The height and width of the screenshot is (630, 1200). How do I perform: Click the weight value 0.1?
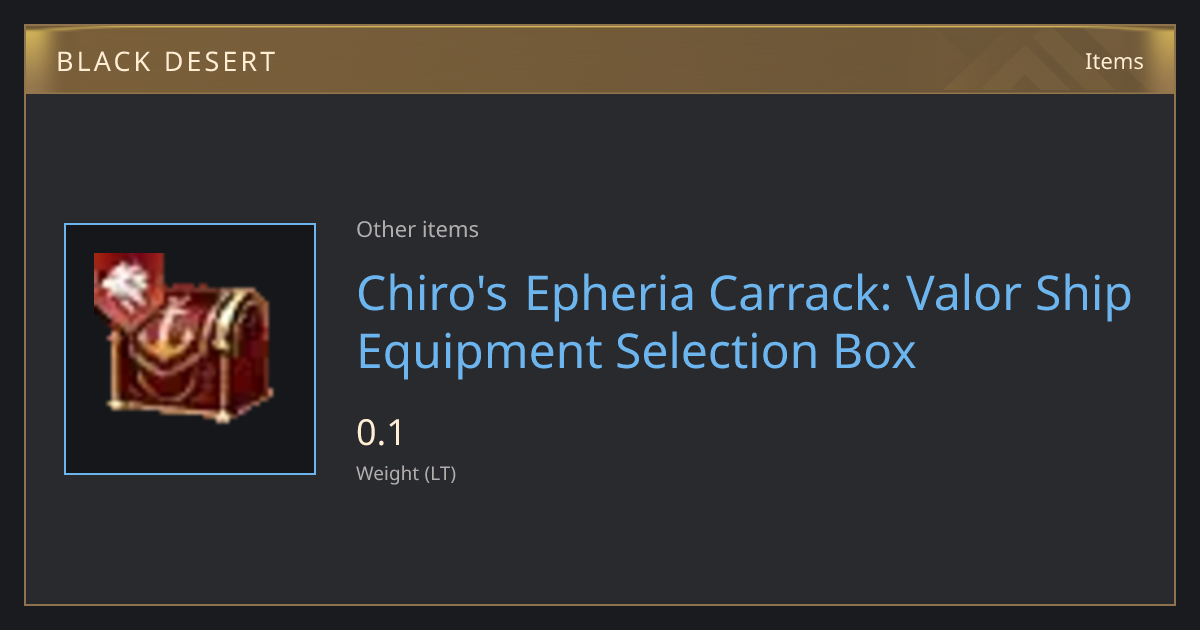pyautogui.click(x=380, y=432)
